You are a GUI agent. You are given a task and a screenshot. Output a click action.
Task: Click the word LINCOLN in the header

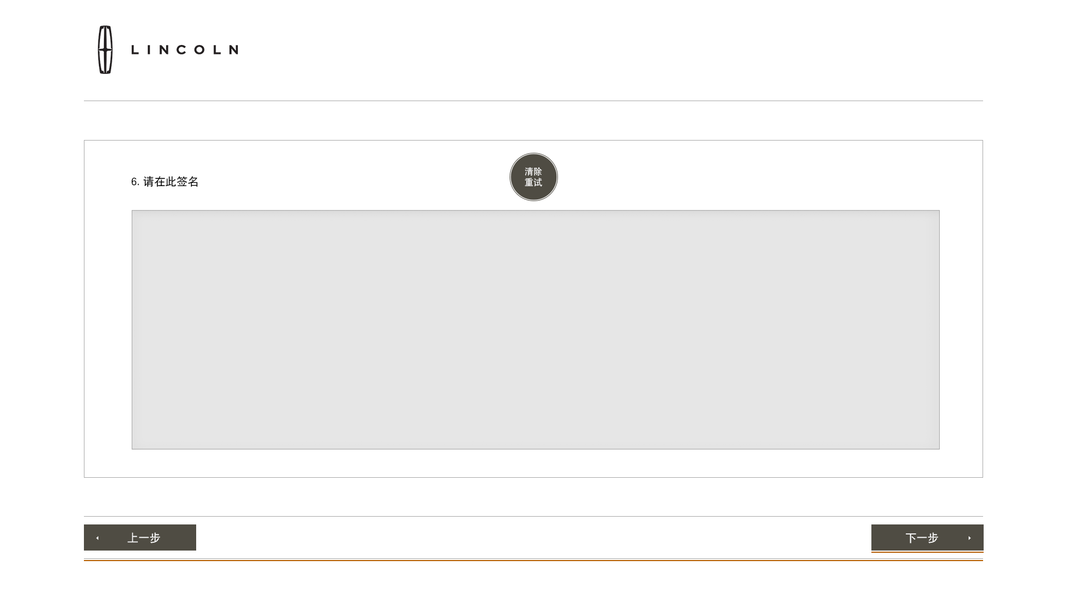pyautogui.click(x=185, y=49)
